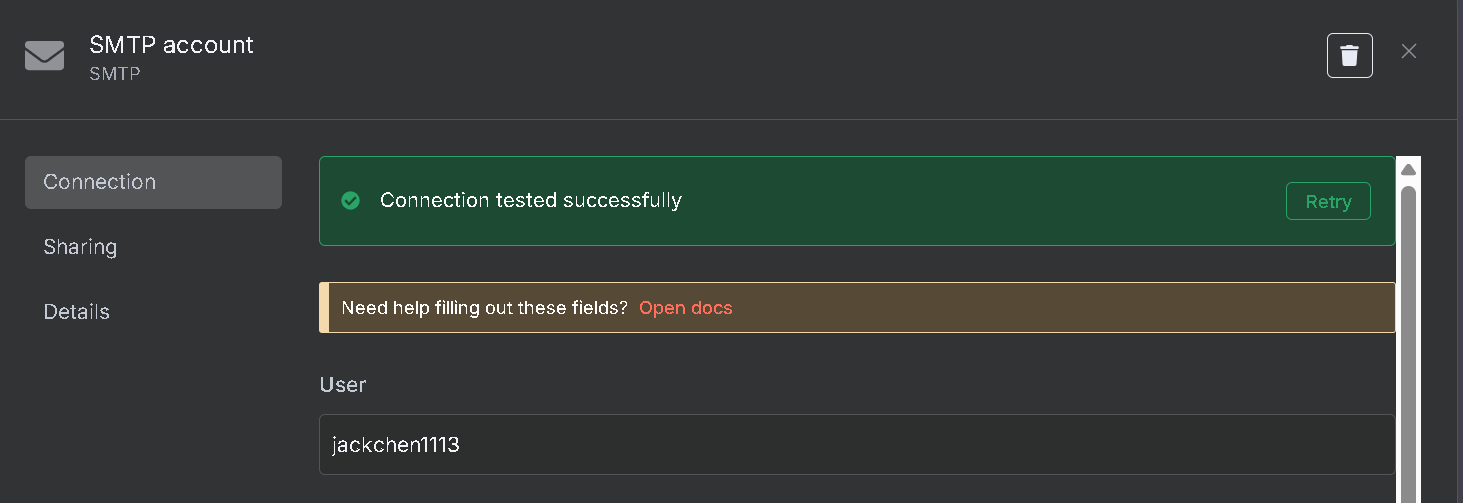Close the SMTP account dialog
1463x503 pixels.
point(1409,51)
